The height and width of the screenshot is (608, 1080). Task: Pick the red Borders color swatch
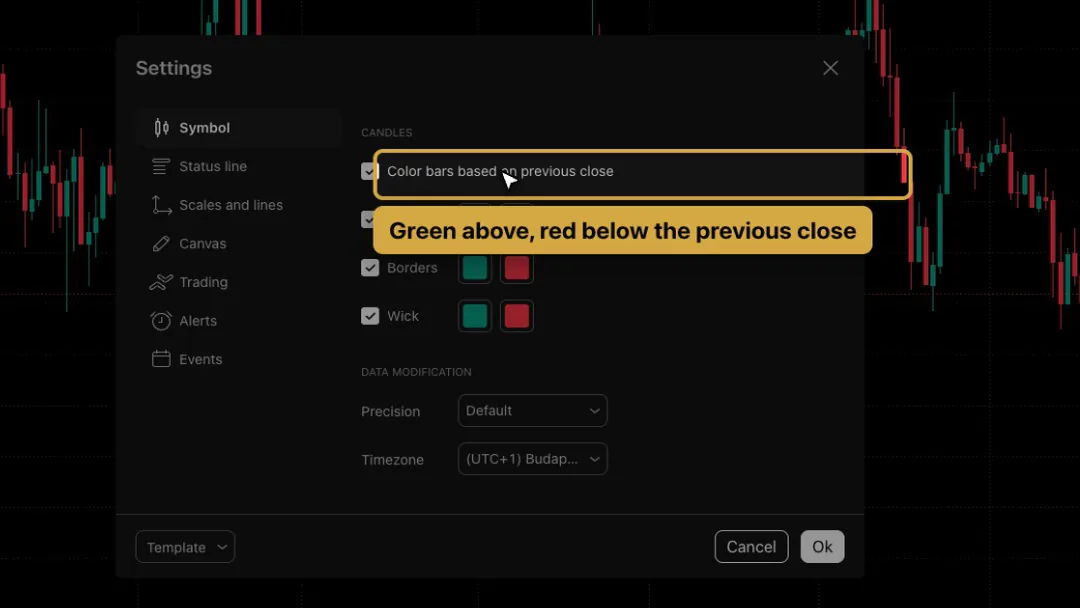tap(517, 267)
